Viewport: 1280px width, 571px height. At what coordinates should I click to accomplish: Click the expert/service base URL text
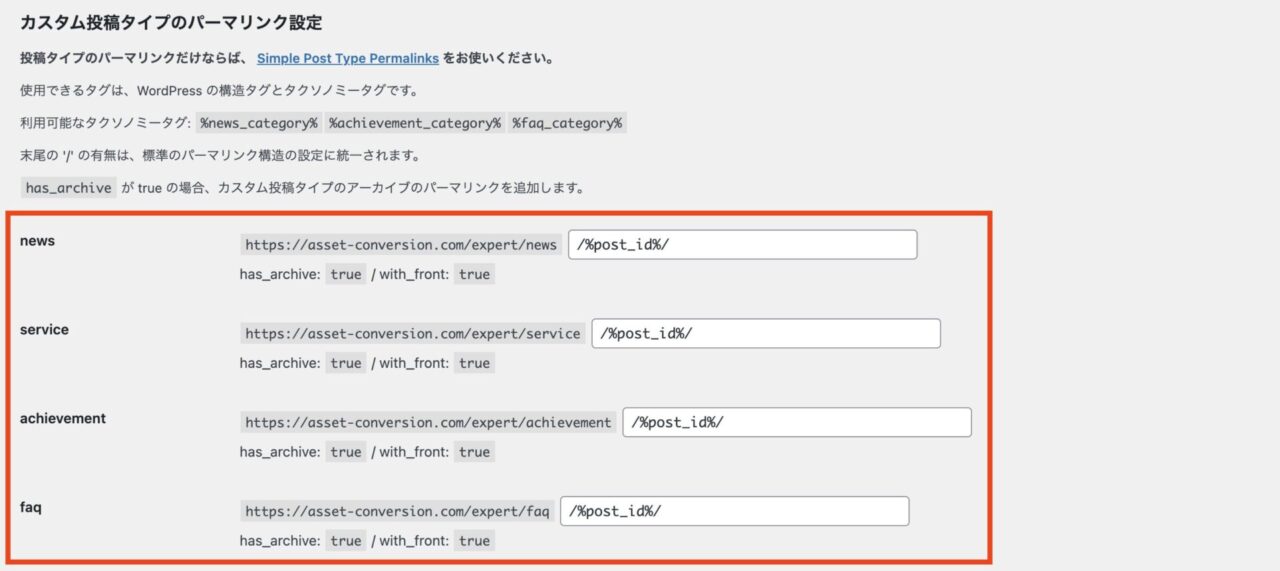413,334
